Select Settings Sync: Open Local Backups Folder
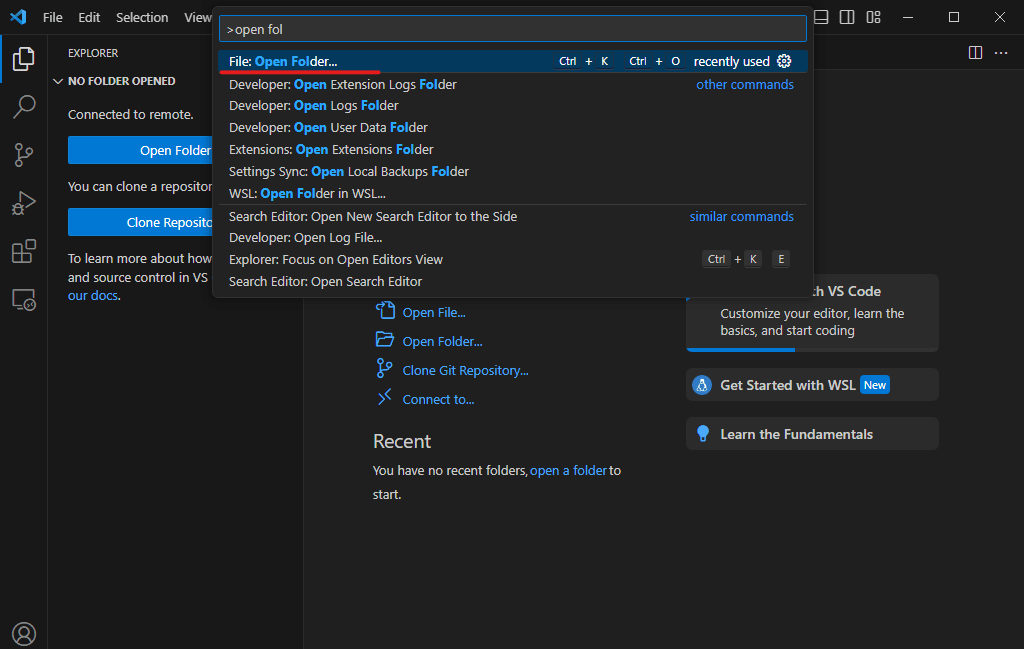The height and width of the screenshot is (649, 1024). [x=513, y=172]
